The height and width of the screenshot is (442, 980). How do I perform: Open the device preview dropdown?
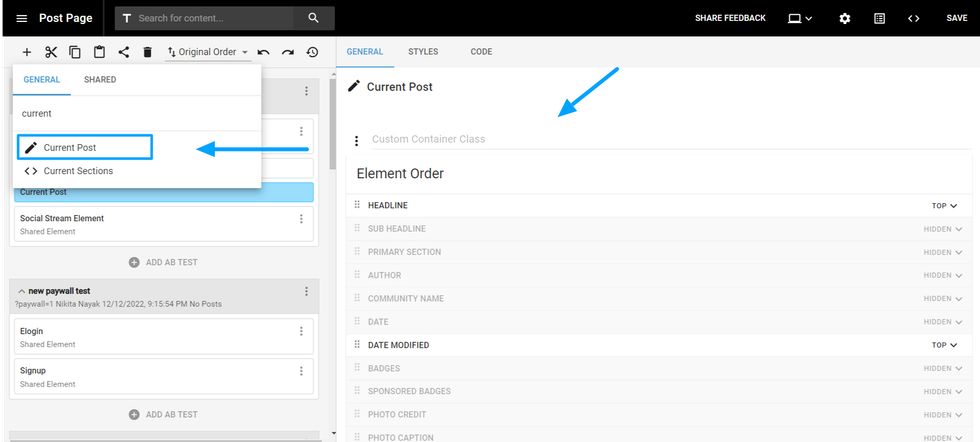click(800, 18)
